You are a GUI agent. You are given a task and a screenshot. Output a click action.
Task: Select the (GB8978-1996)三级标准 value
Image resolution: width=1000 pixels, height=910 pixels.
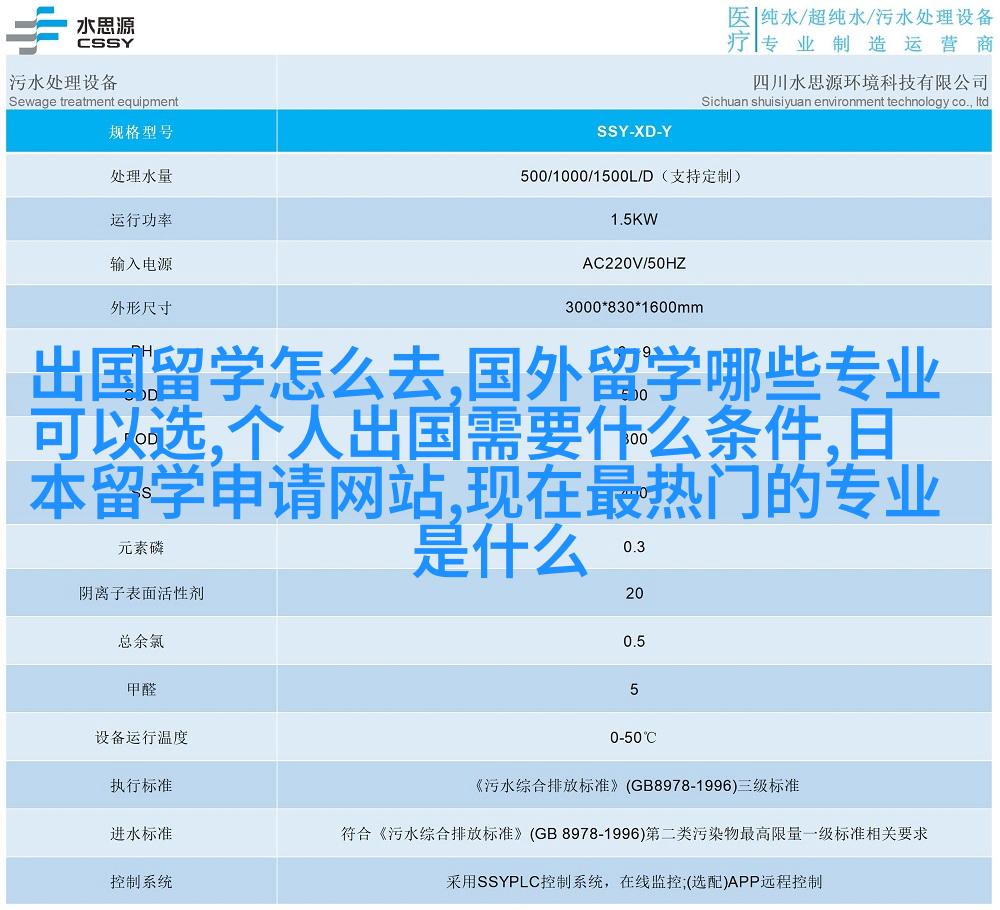(x=712, y=786)
